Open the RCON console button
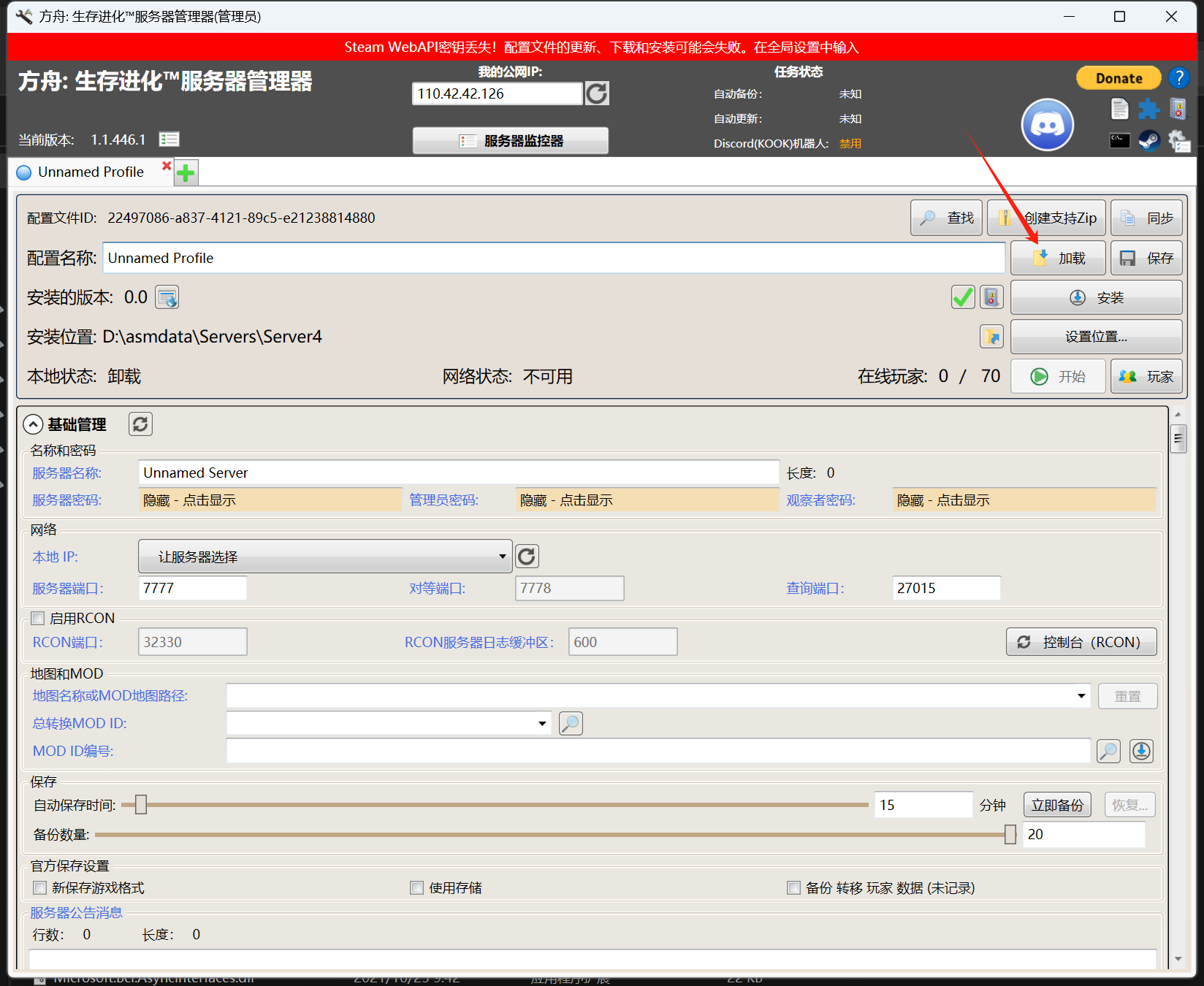This screenshot has width=1204, height=986. [x=1081, y=642]
